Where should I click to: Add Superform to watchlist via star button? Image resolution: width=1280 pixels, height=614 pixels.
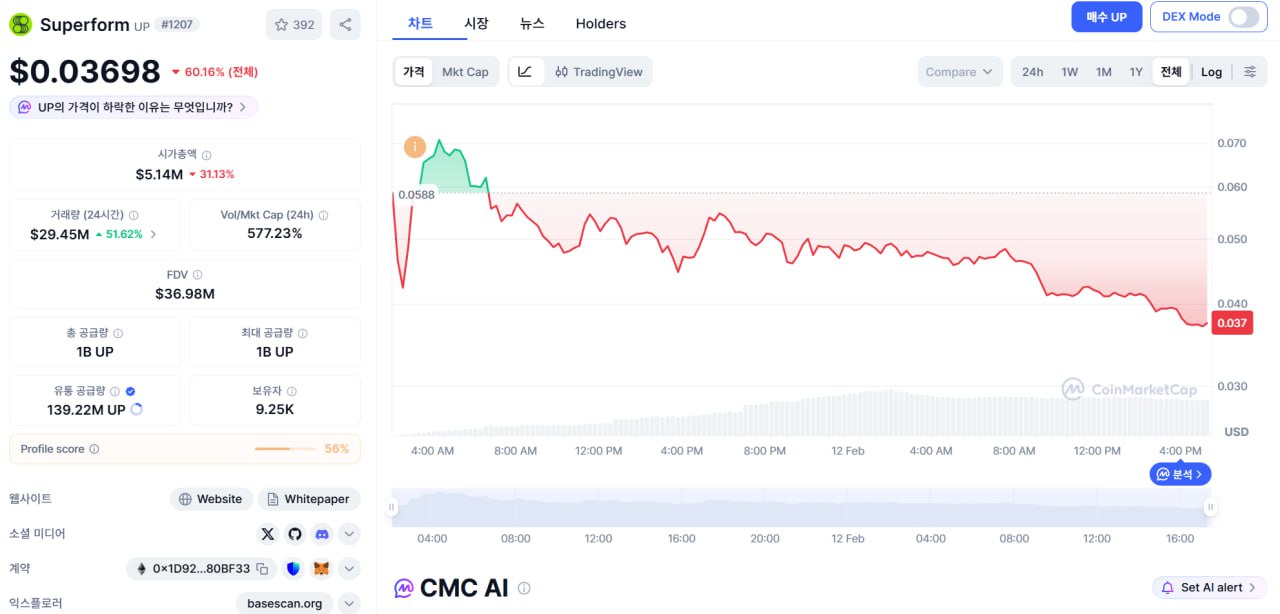pyautogui.click(x=294, y=25)
